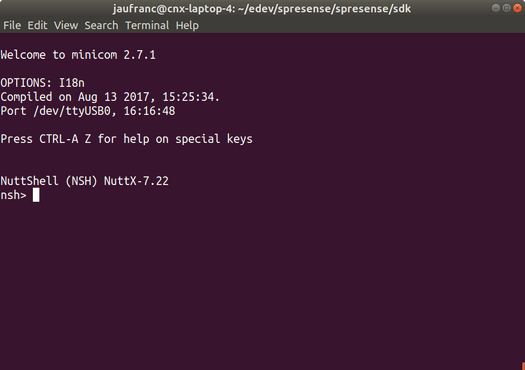
Task: Open the Help menu
Action: (187, 26)
